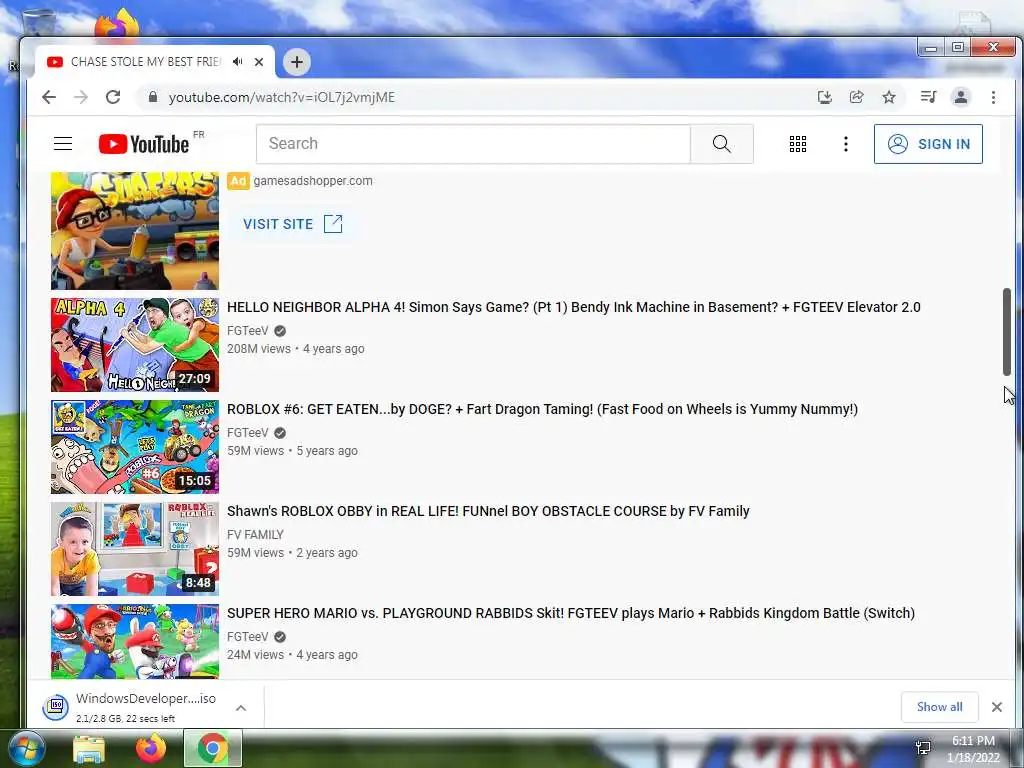Click the address bar URL
The width and height of the screenshot is (1024, 768).
(x=281, y=97)
